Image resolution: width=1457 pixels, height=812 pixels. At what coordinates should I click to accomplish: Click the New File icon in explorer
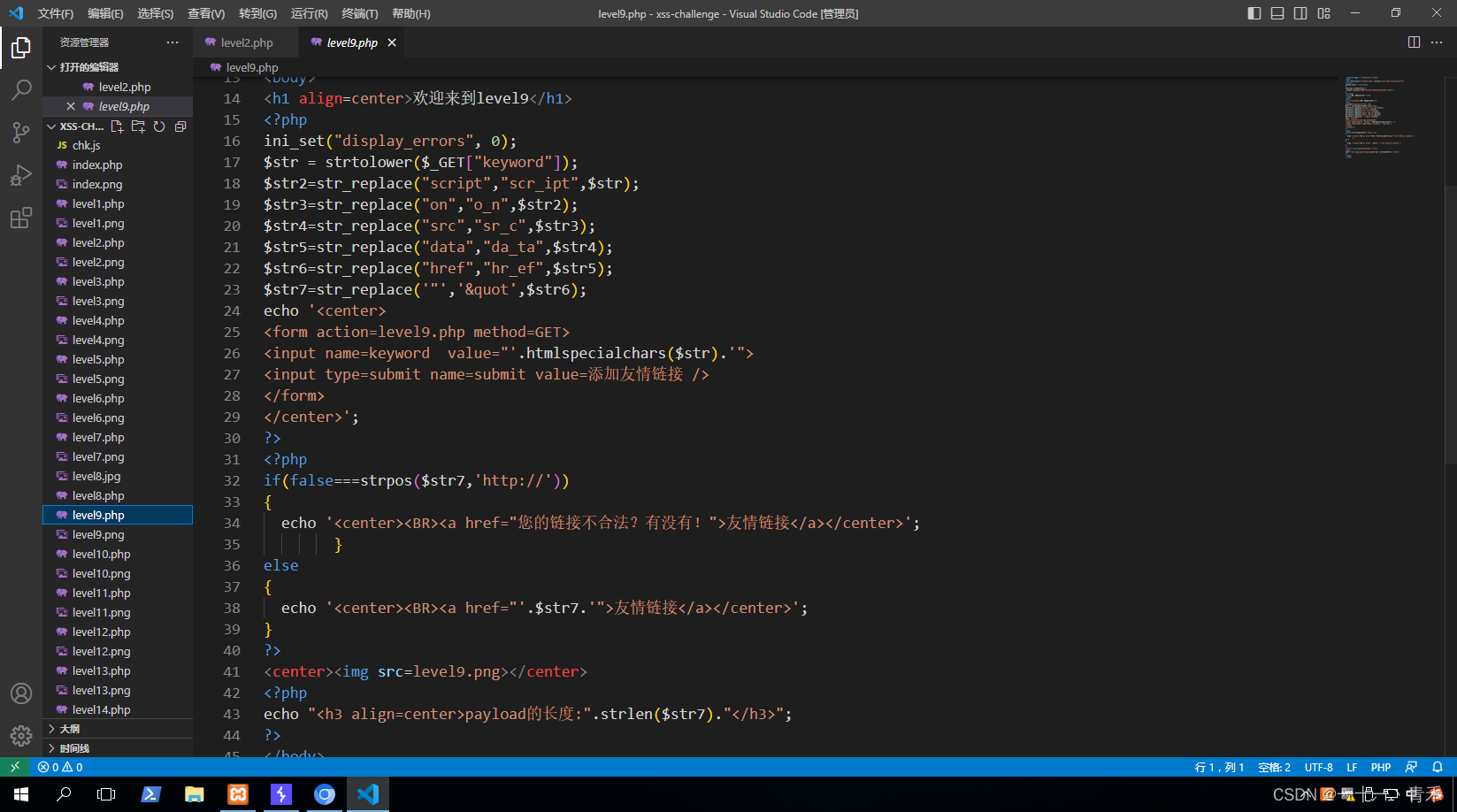coord(117,126)
